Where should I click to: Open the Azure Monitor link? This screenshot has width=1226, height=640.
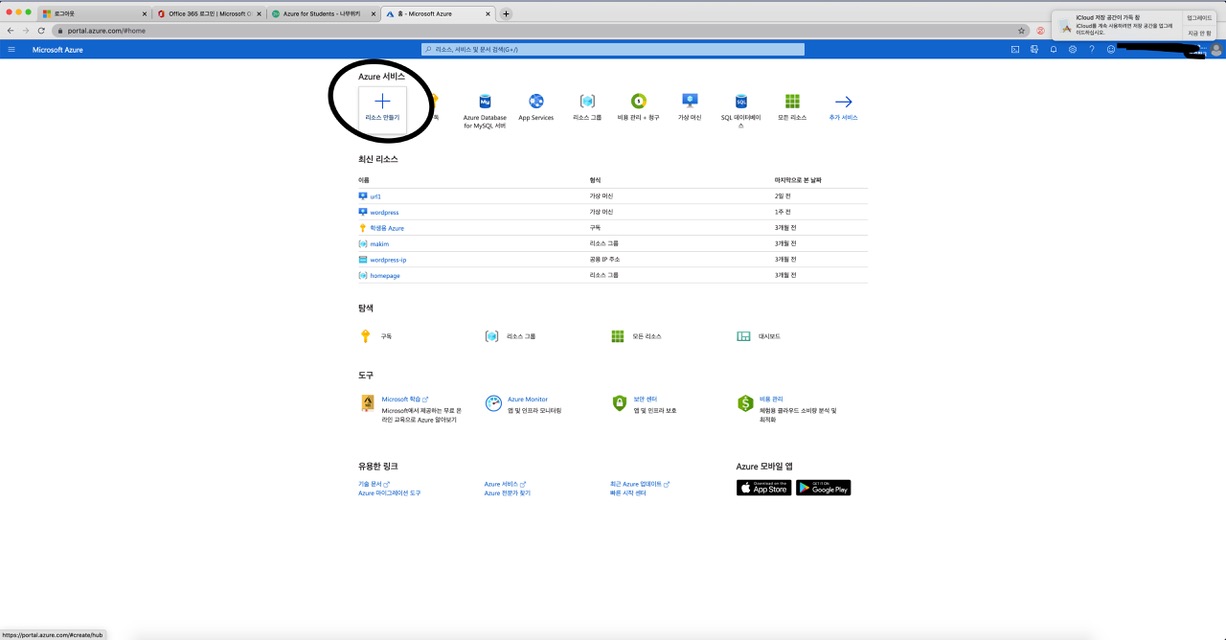528,399
